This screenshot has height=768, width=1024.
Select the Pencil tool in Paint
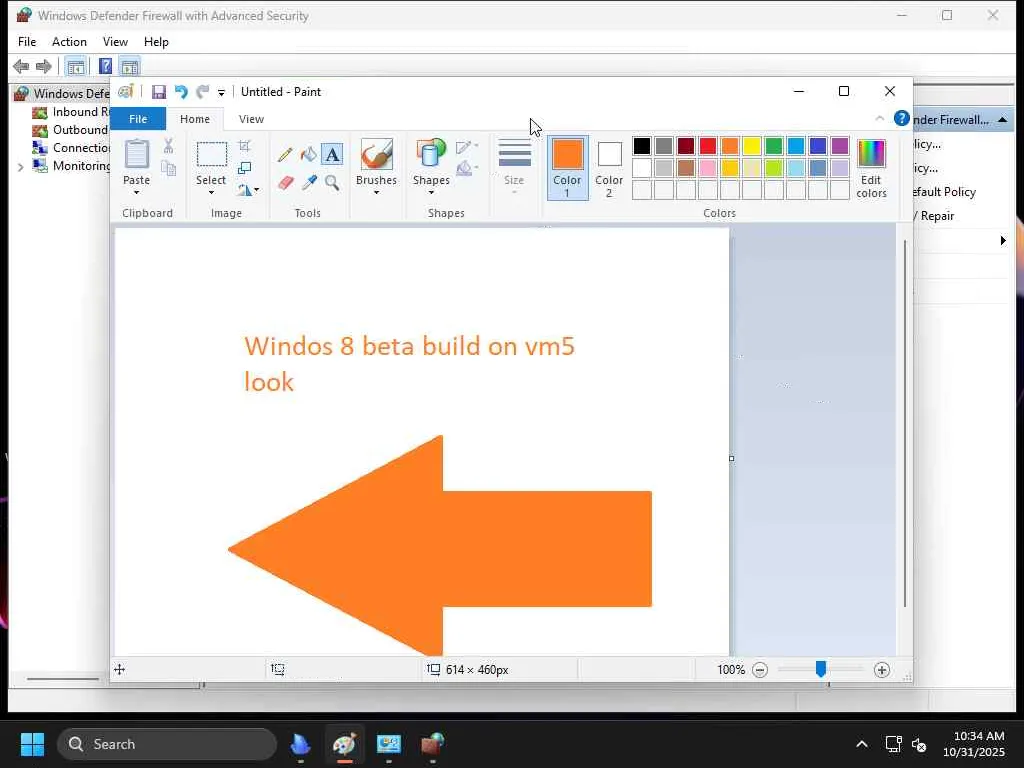pyautogui.click(x=285, y=155)
